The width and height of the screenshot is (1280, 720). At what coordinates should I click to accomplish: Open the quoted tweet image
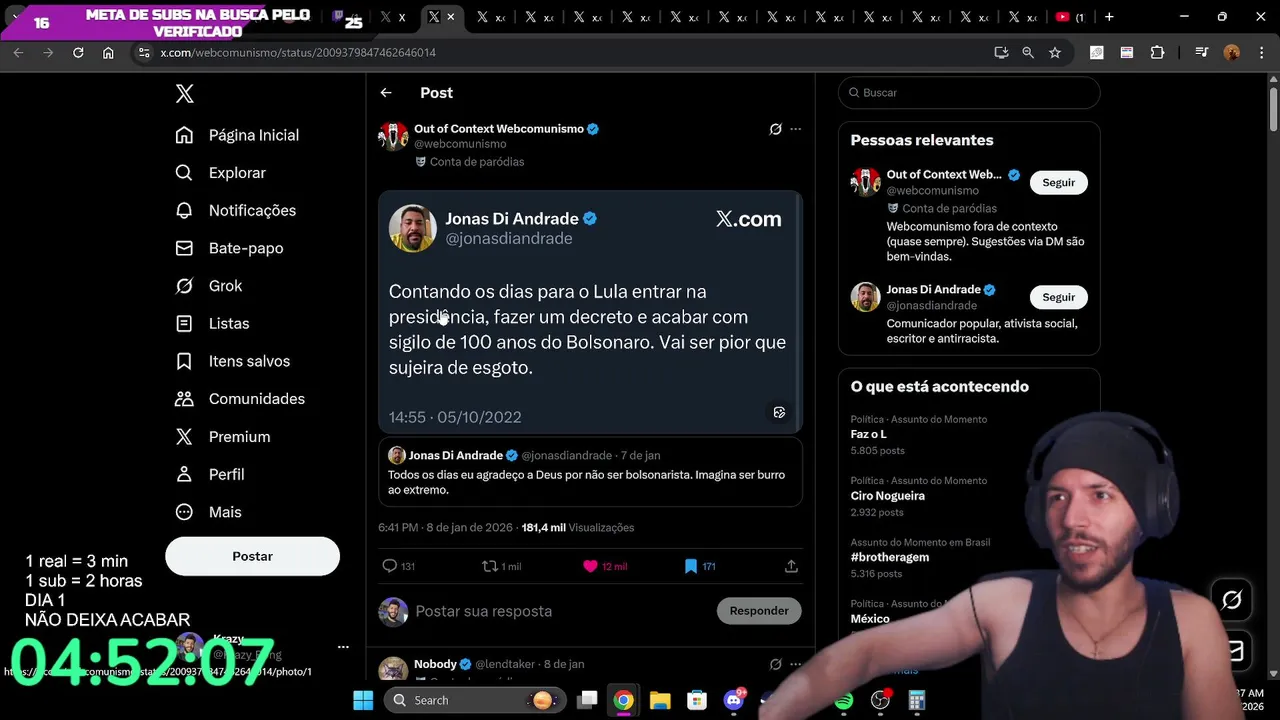[x=590, y=312]
